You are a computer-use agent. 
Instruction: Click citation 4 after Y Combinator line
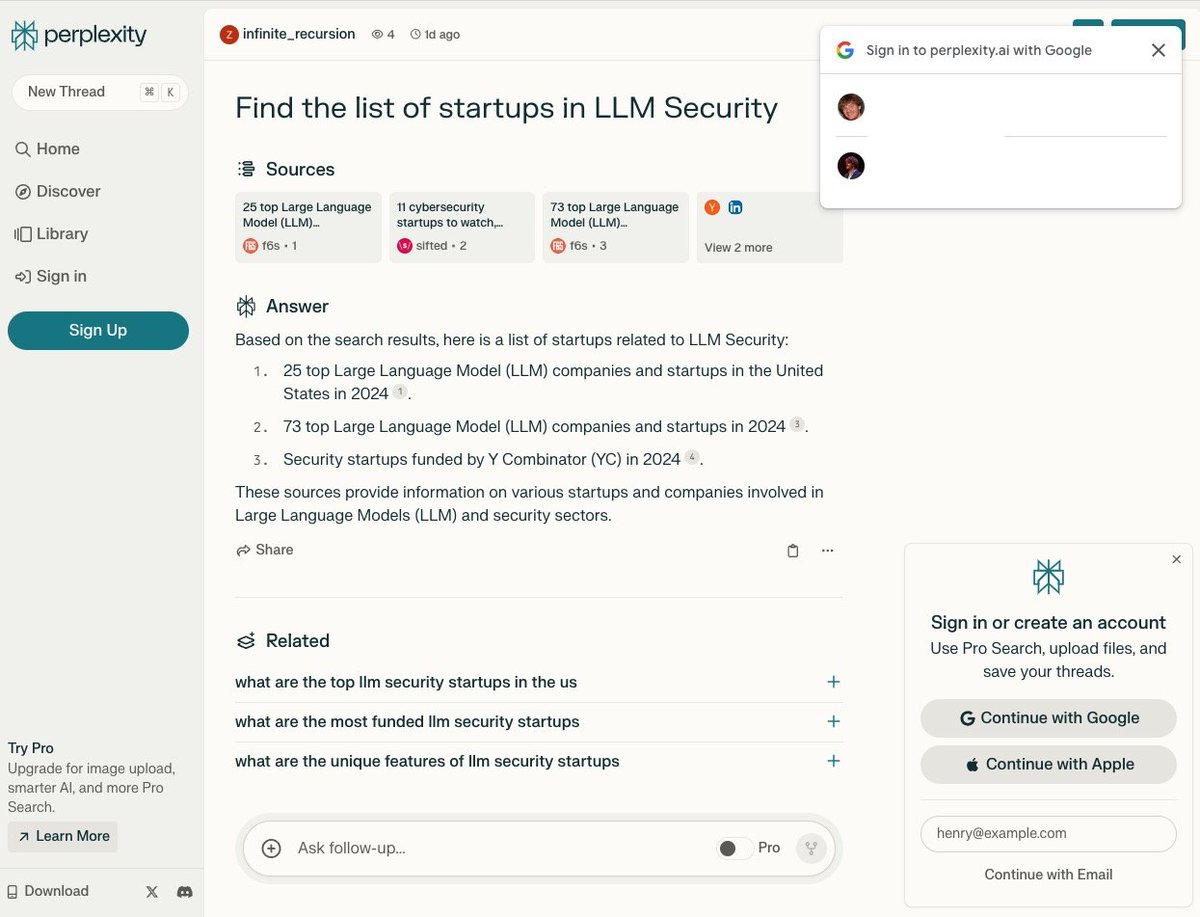692,457
